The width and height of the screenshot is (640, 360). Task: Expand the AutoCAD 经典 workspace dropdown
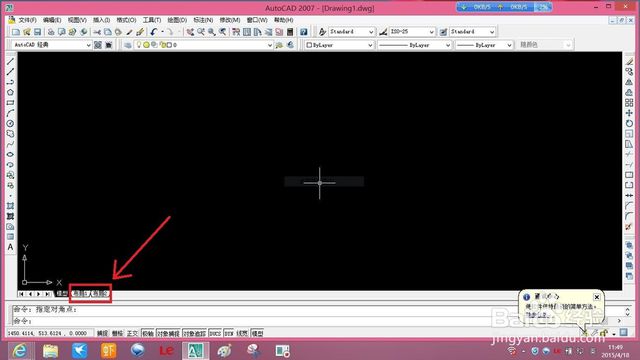click(x=51, y=45)
